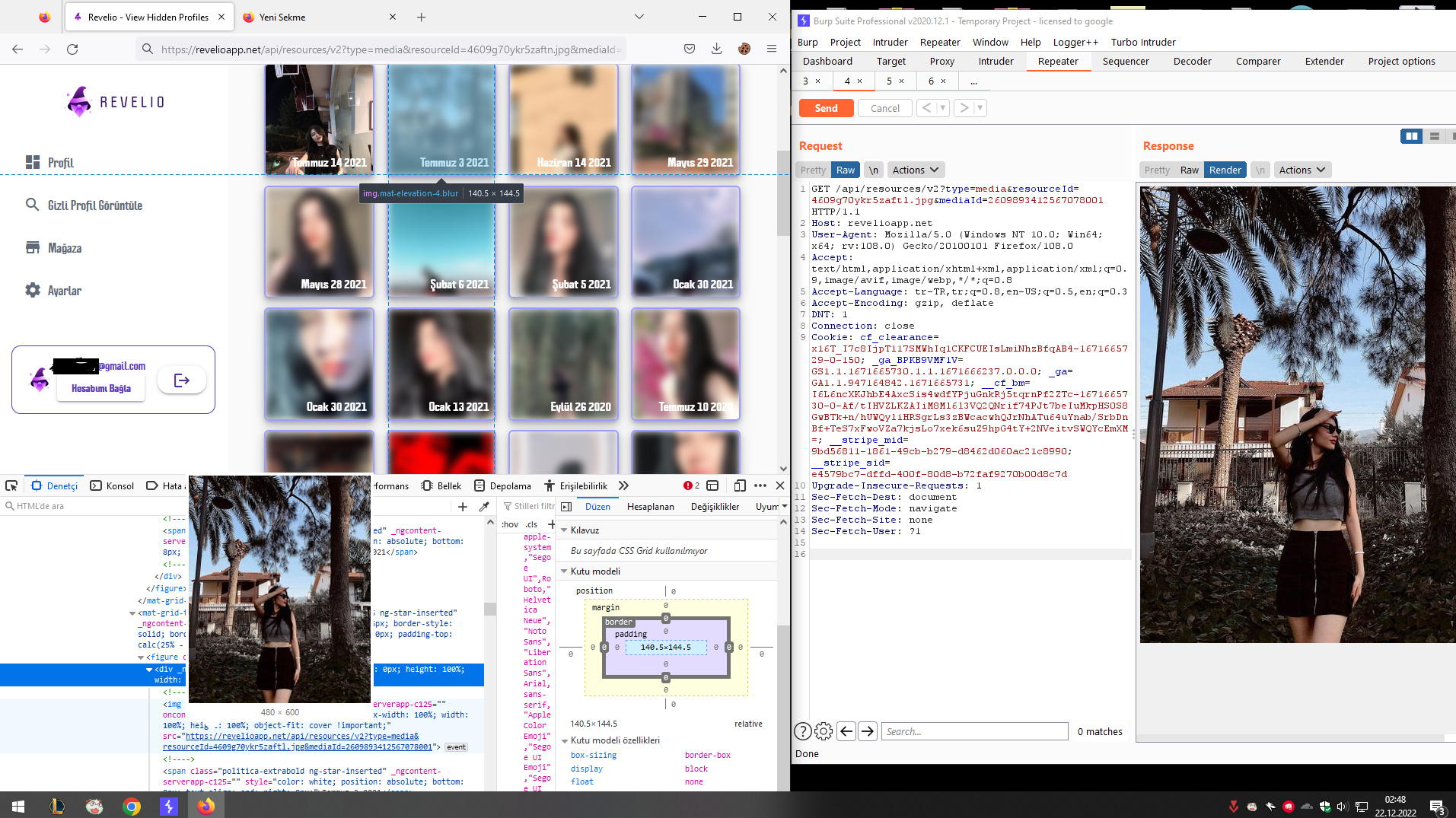This screenshot has width=1456, height=818.
Task: Toggle Response non-printable characters \n button
Action: coord(1260,170)
